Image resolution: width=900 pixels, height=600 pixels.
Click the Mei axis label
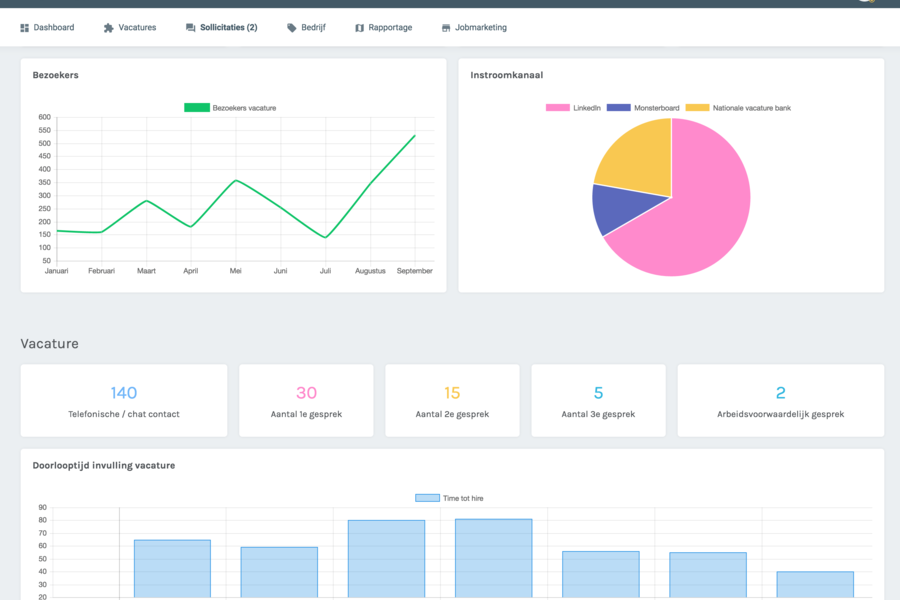pyautogui.click(x=235, y=271)
